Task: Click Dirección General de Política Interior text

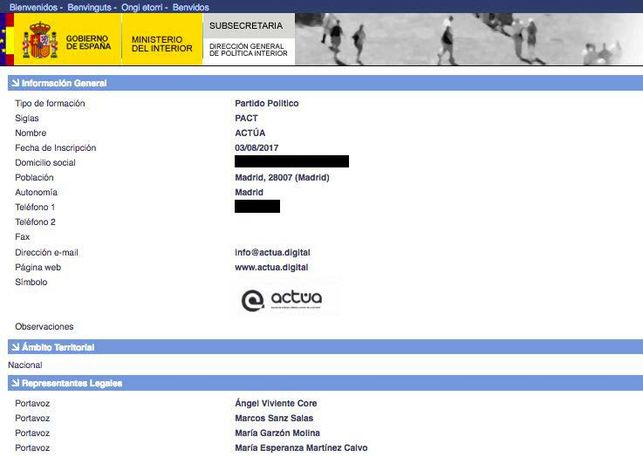Action: [x=248, y=50]
